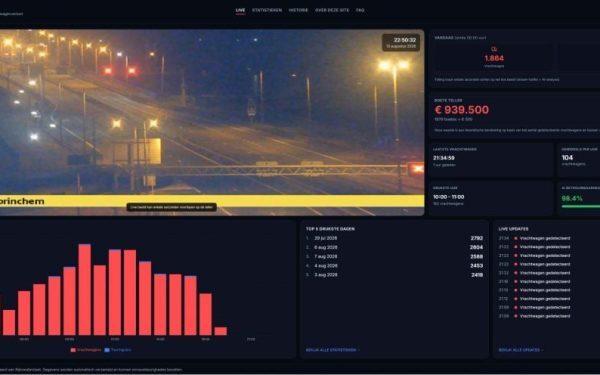Open the LIVE tab
600x375 pixels.
240,10
